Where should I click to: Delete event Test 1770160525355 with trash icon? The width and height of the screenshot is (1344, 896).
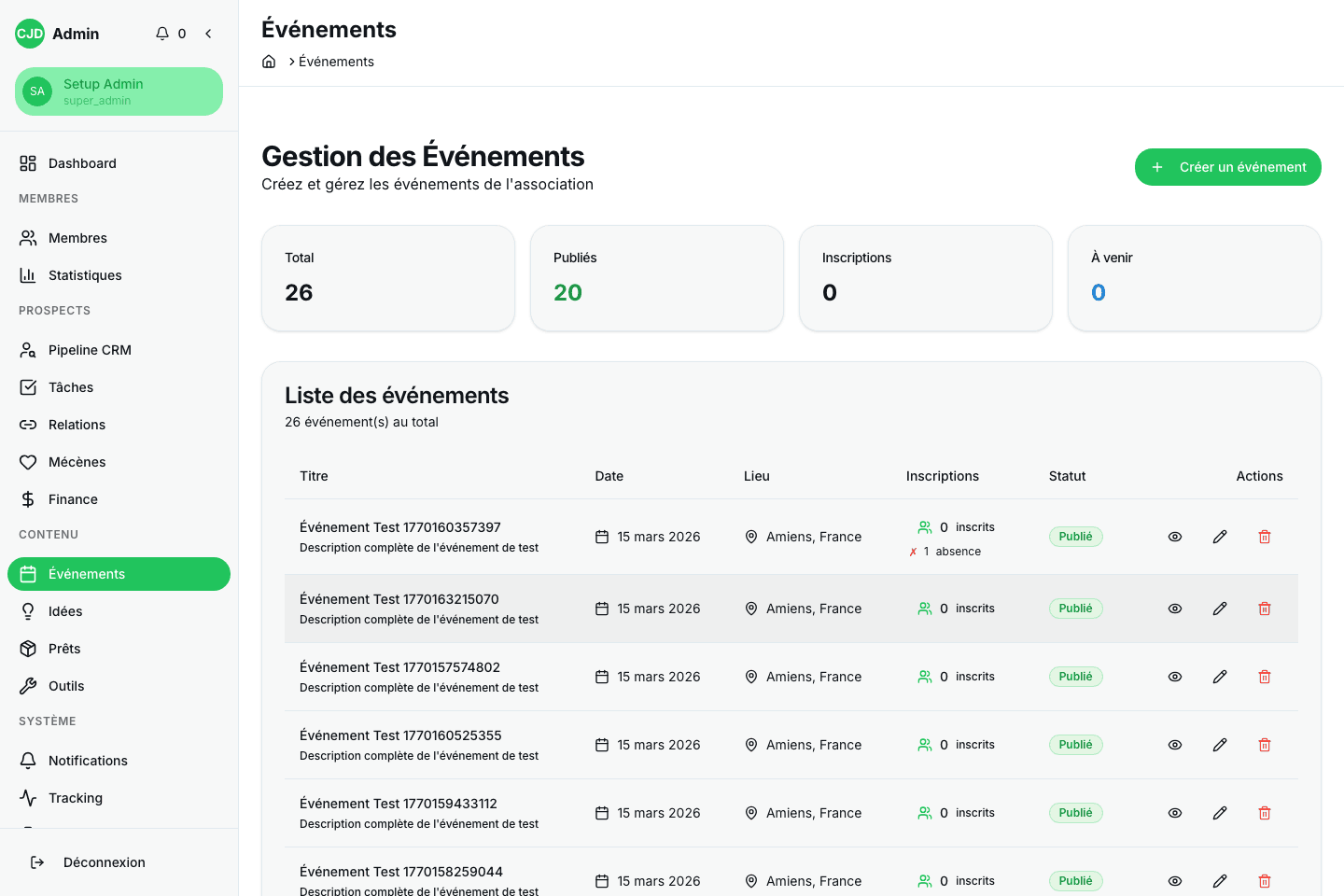pos(1265,745)
